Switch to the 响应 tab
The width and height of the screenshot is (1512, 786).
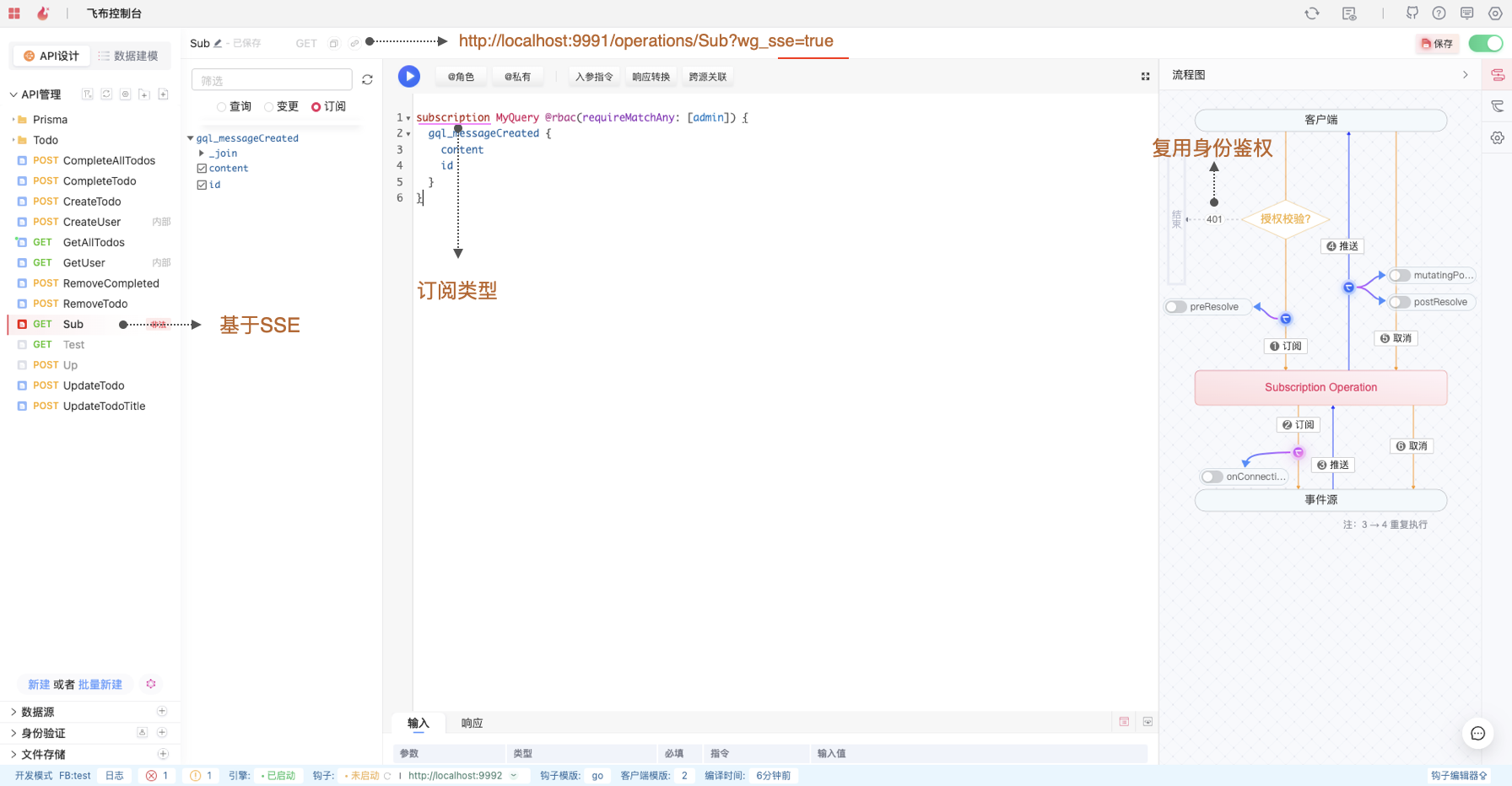[x=472, y=723]
